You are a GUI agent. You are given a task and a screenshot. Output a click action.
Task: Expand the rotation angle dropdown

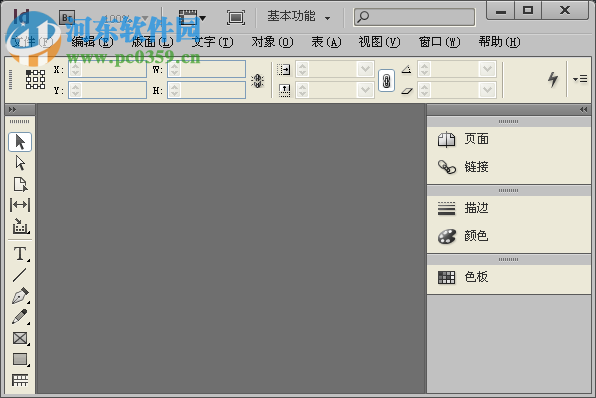[x=487, y=69]
